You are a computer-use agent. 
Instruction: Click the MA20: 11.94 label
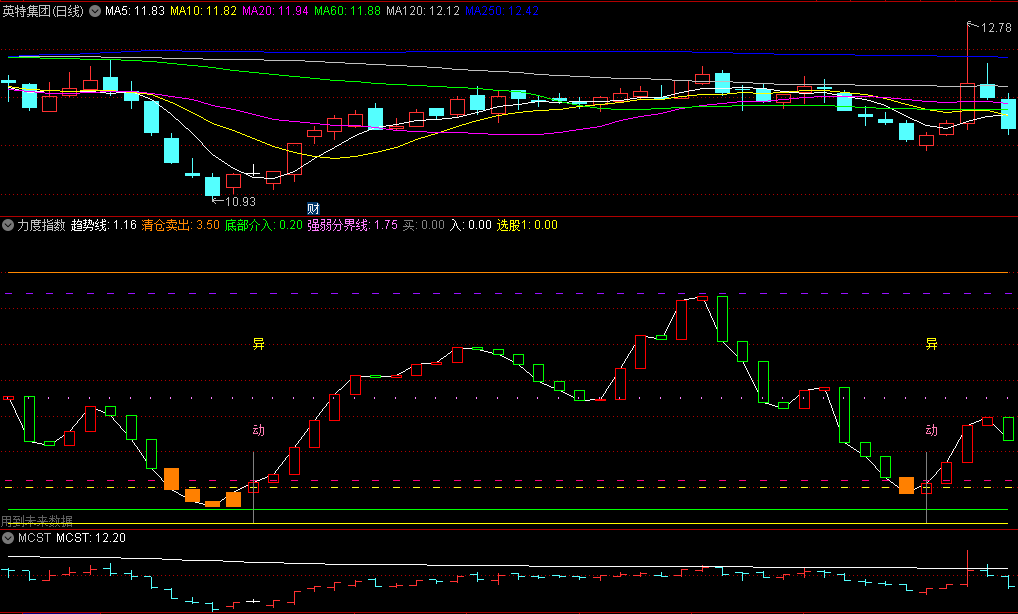coord(275,11)
